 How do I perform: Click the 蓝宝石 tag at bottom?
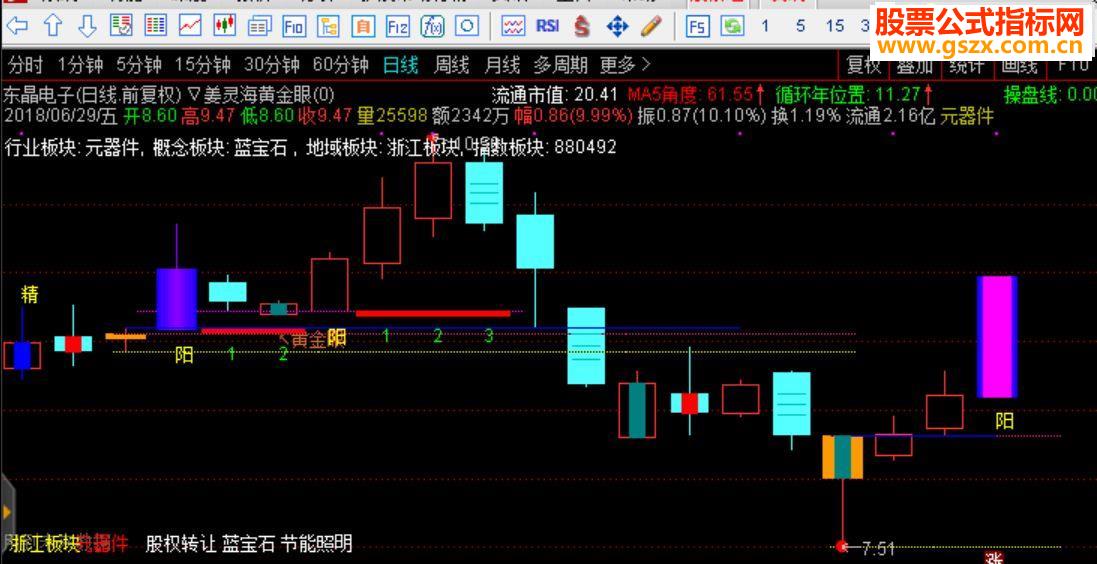click(249, 543)
